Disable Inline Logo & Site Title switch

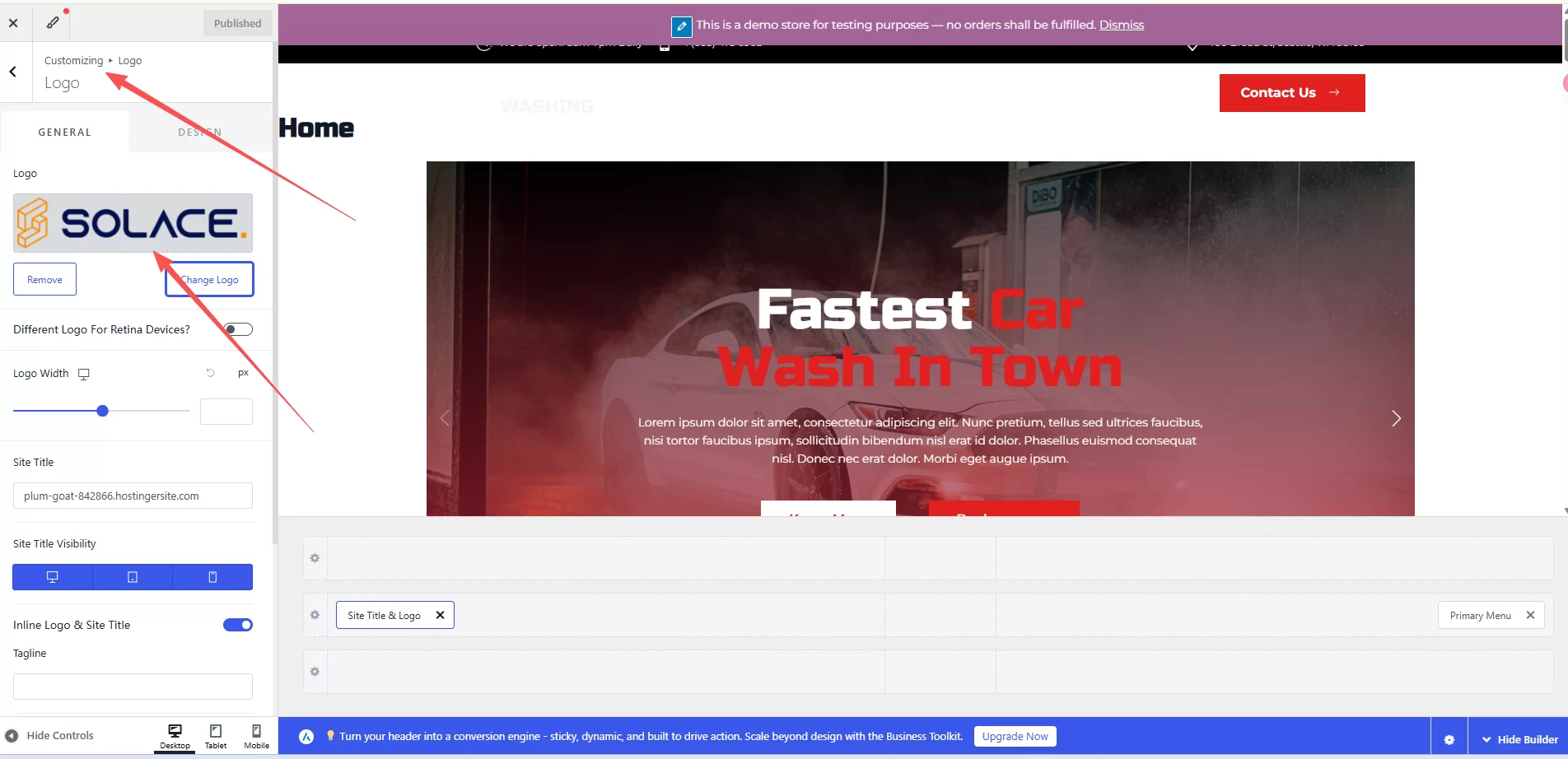tap(238, 625)
